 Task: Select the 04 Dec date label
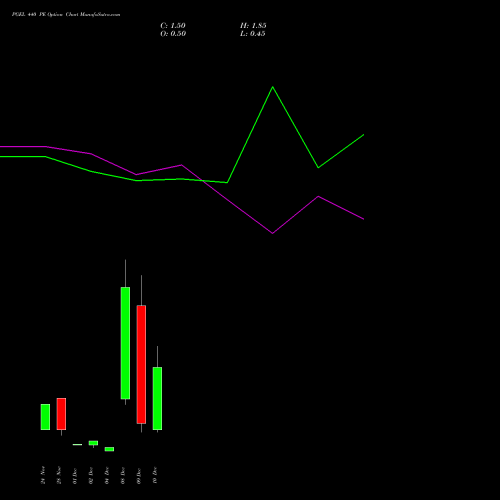point(107,475)
